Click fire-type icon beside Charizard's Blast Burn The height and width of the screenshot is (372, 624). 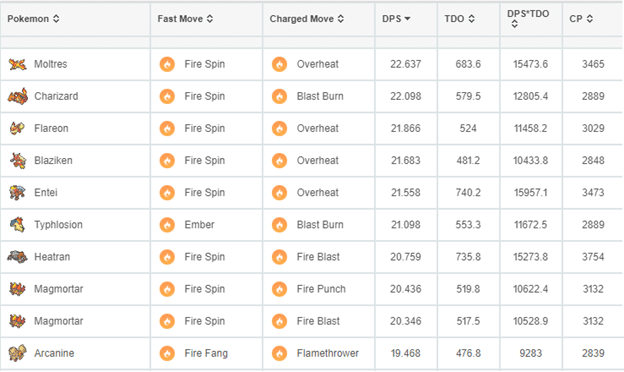tap(279, 96)
